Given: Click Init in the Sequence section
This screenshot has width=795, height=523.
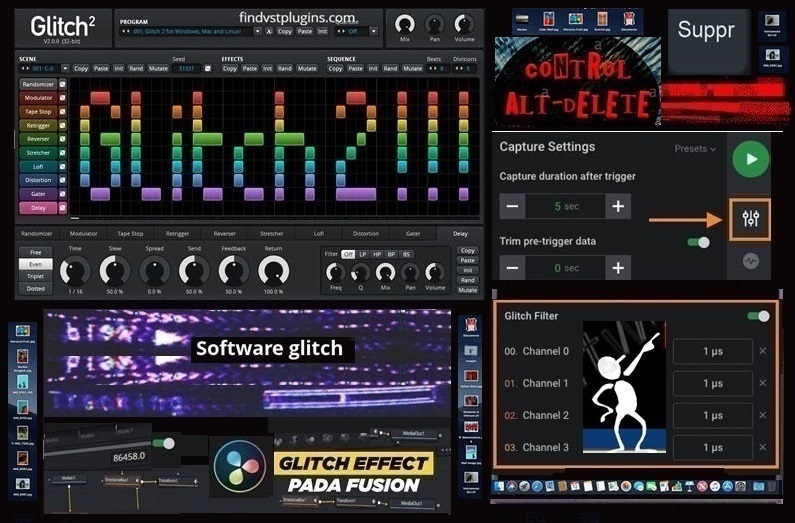Looking at the screenshot, I should click(x=373, y=68).
